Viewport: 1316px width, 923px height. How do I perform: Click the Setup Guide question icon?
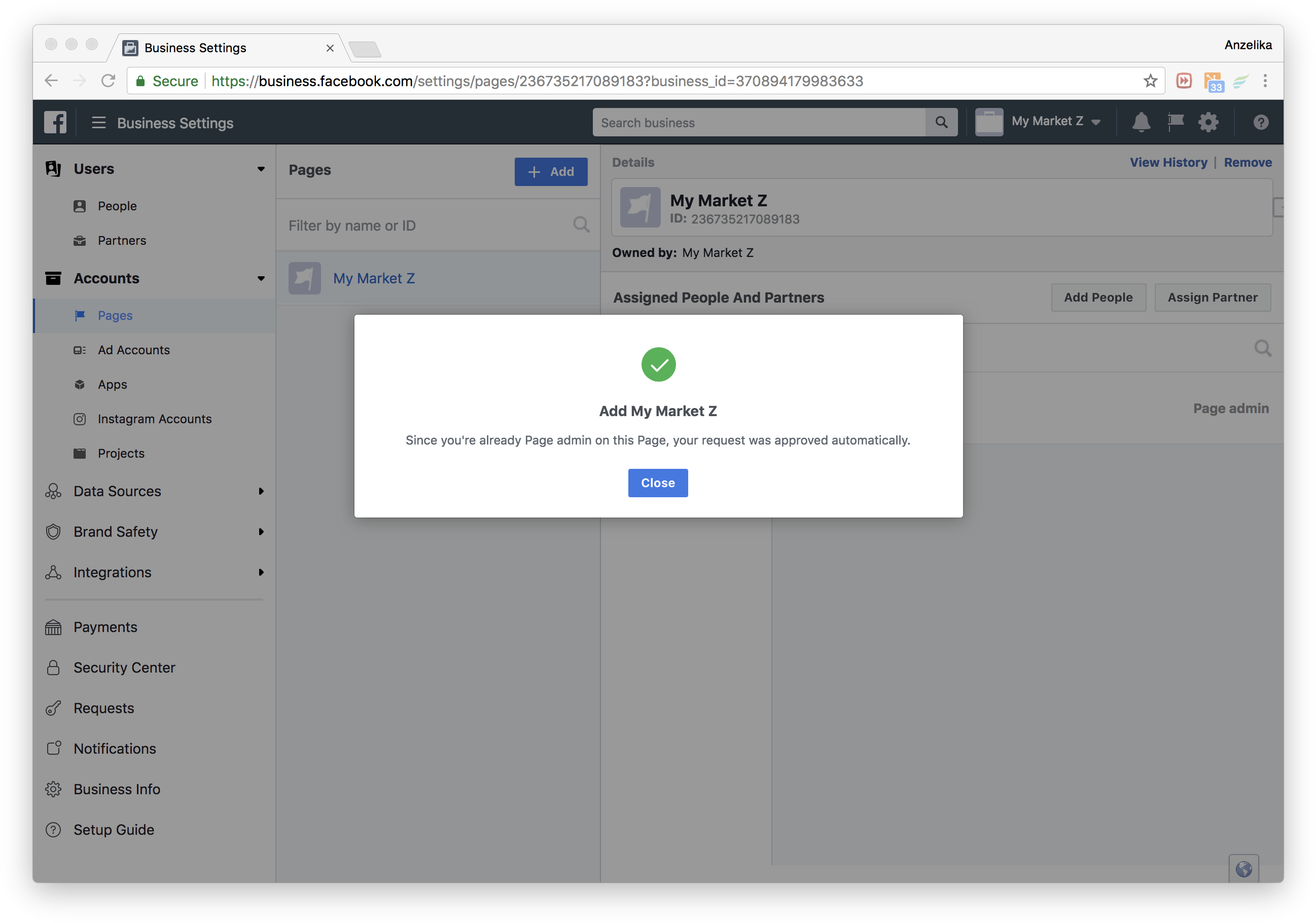[53, 830]
